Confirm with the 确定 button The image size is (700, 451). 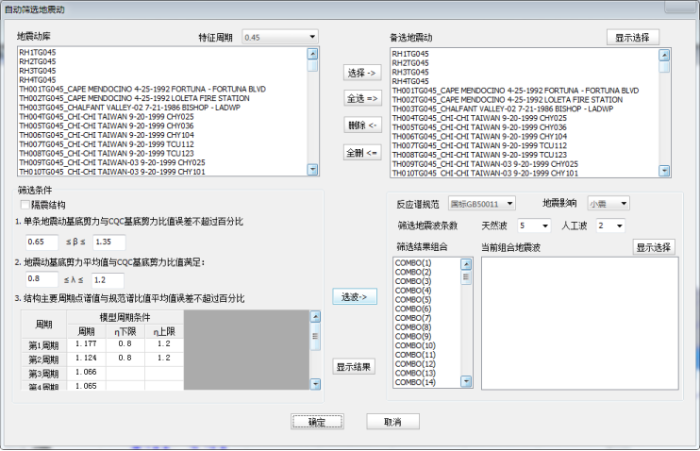[316, 421]
